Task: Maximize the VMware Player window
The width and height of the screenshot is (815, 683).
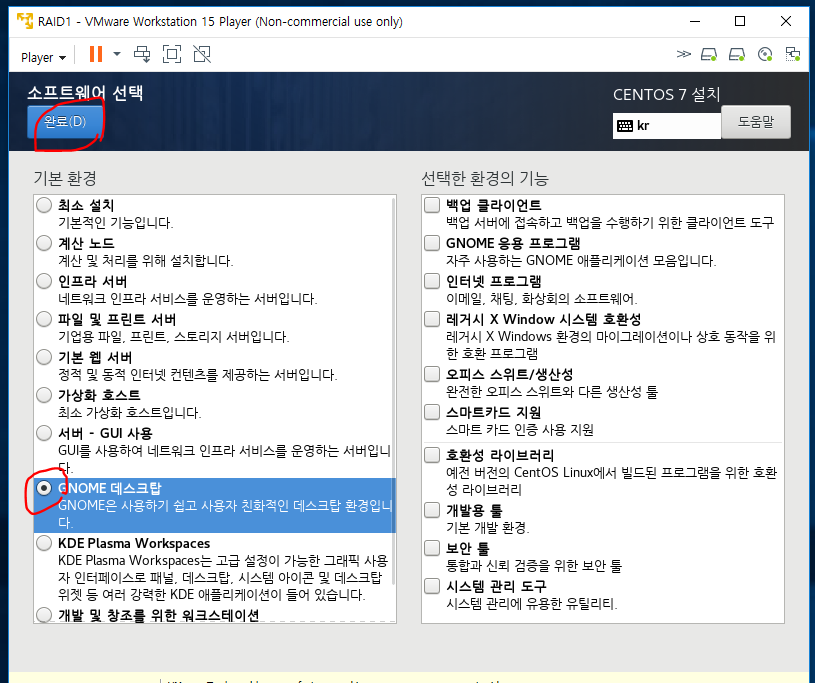Action: (740, 21)
